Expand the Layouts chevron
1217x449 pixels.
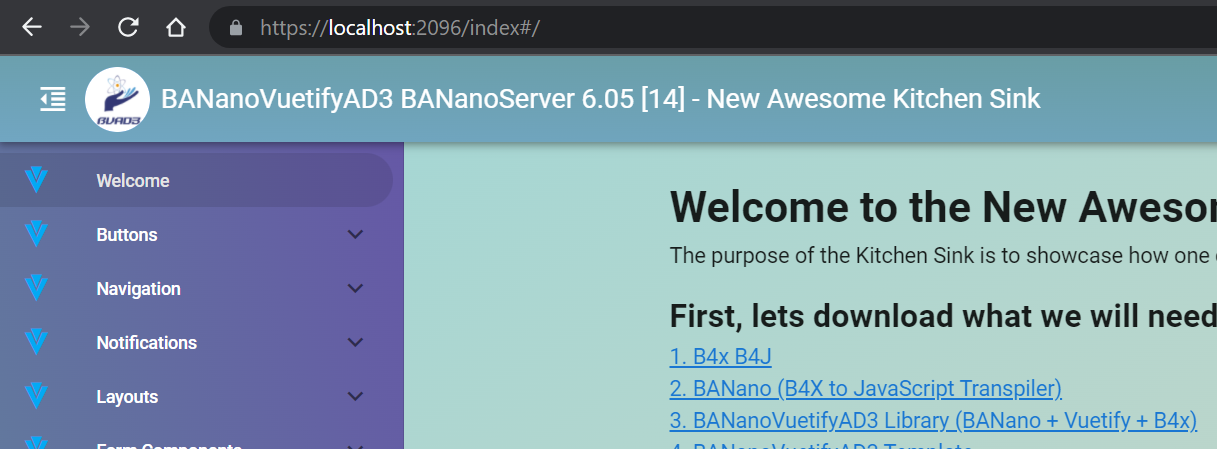click(355, 397)
